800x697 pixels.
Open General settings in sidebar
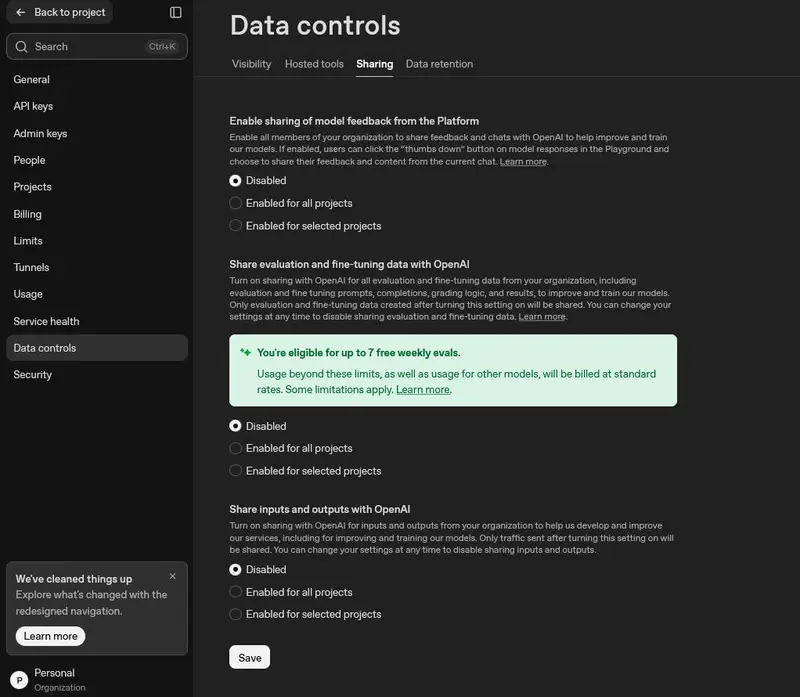[97, 80]
